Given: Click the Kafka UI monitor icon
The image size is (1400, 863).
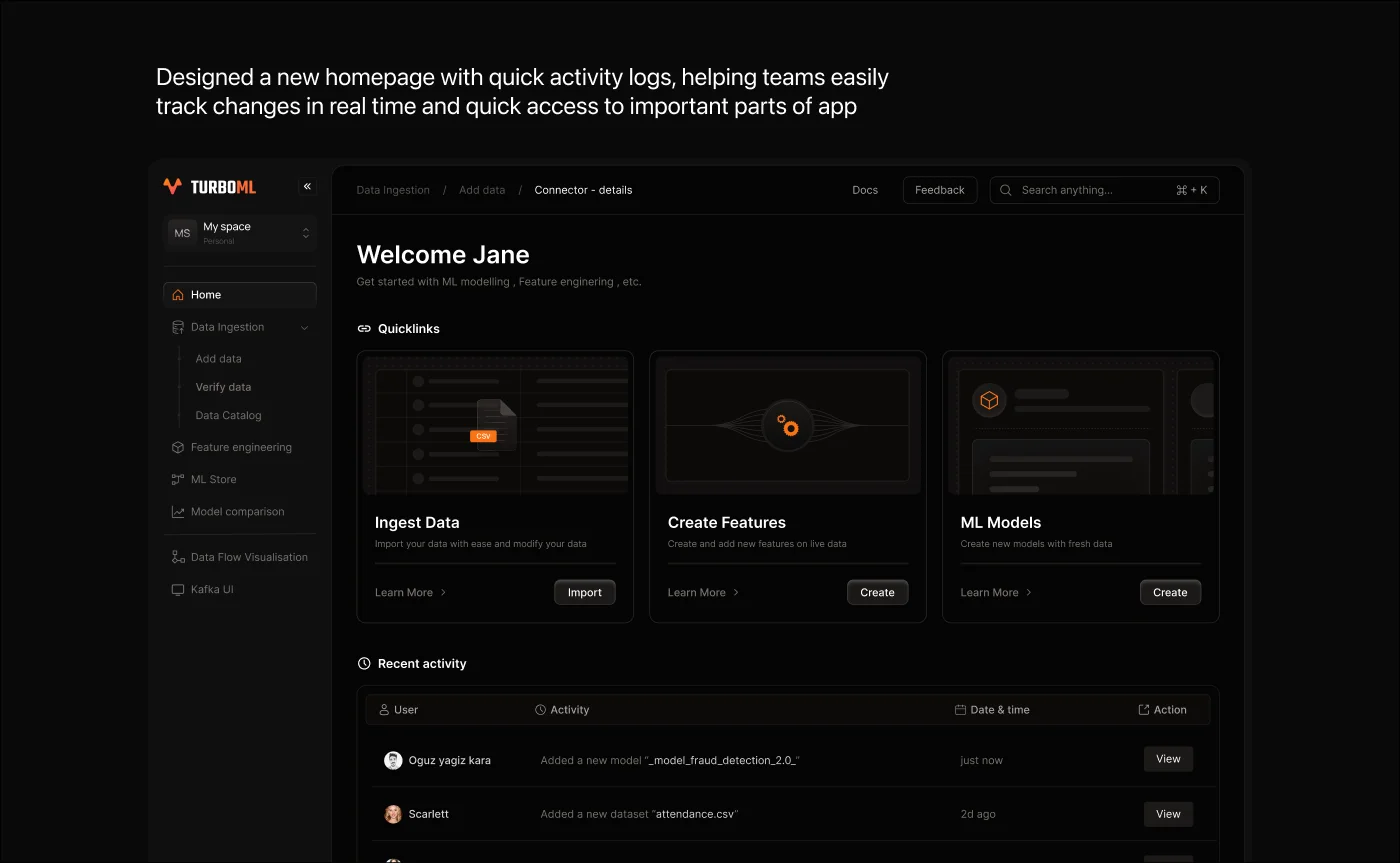Looking at the screenshot, I should 178,589.
